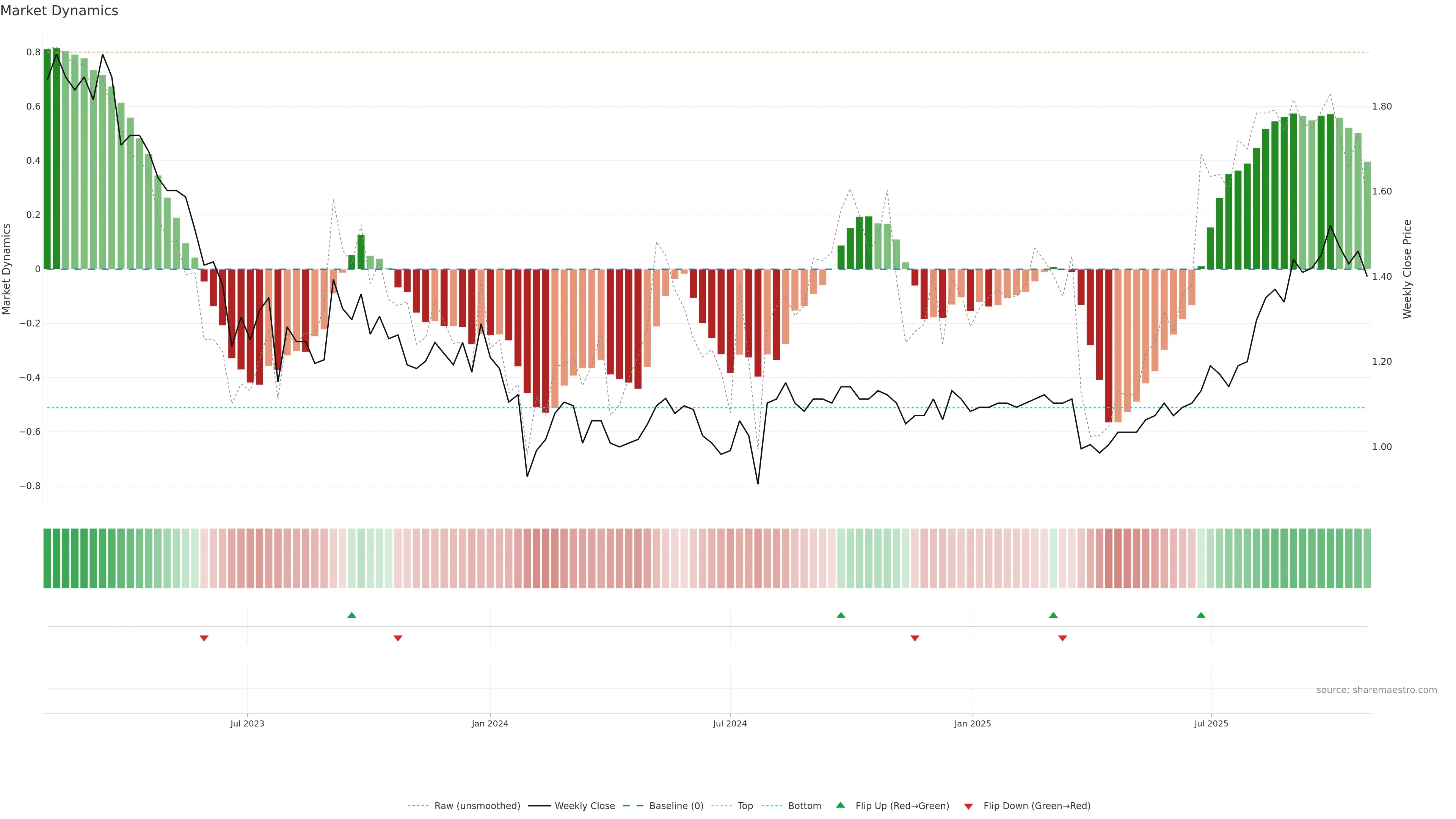Click red flip-down marker before Jan 2025
The height and width of the screenshot is (819, 1456).
(x=915, y=638)
